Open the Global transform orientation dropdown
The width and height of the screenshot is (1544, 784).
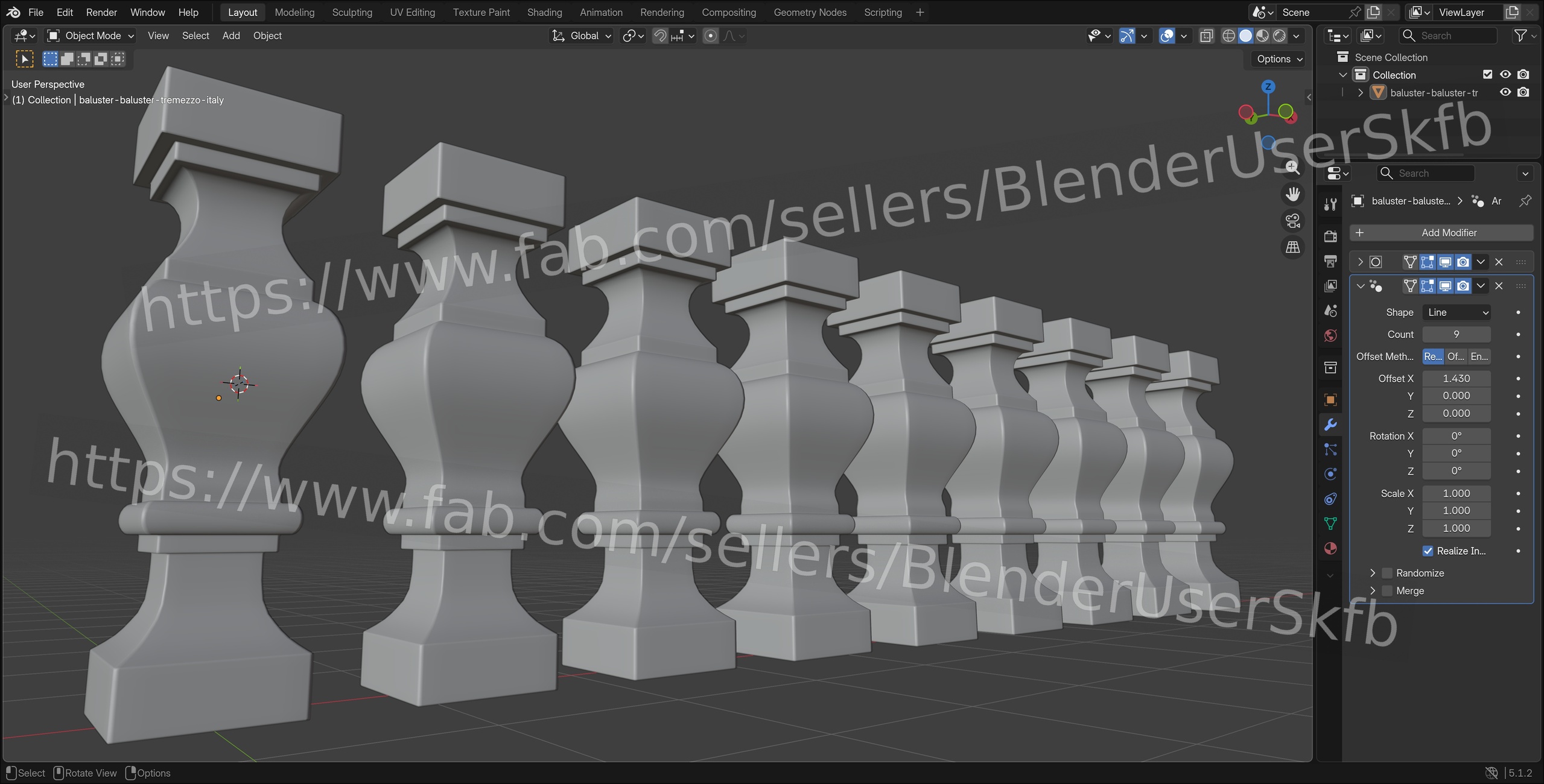pyautogui.click(x=582, y=36)
